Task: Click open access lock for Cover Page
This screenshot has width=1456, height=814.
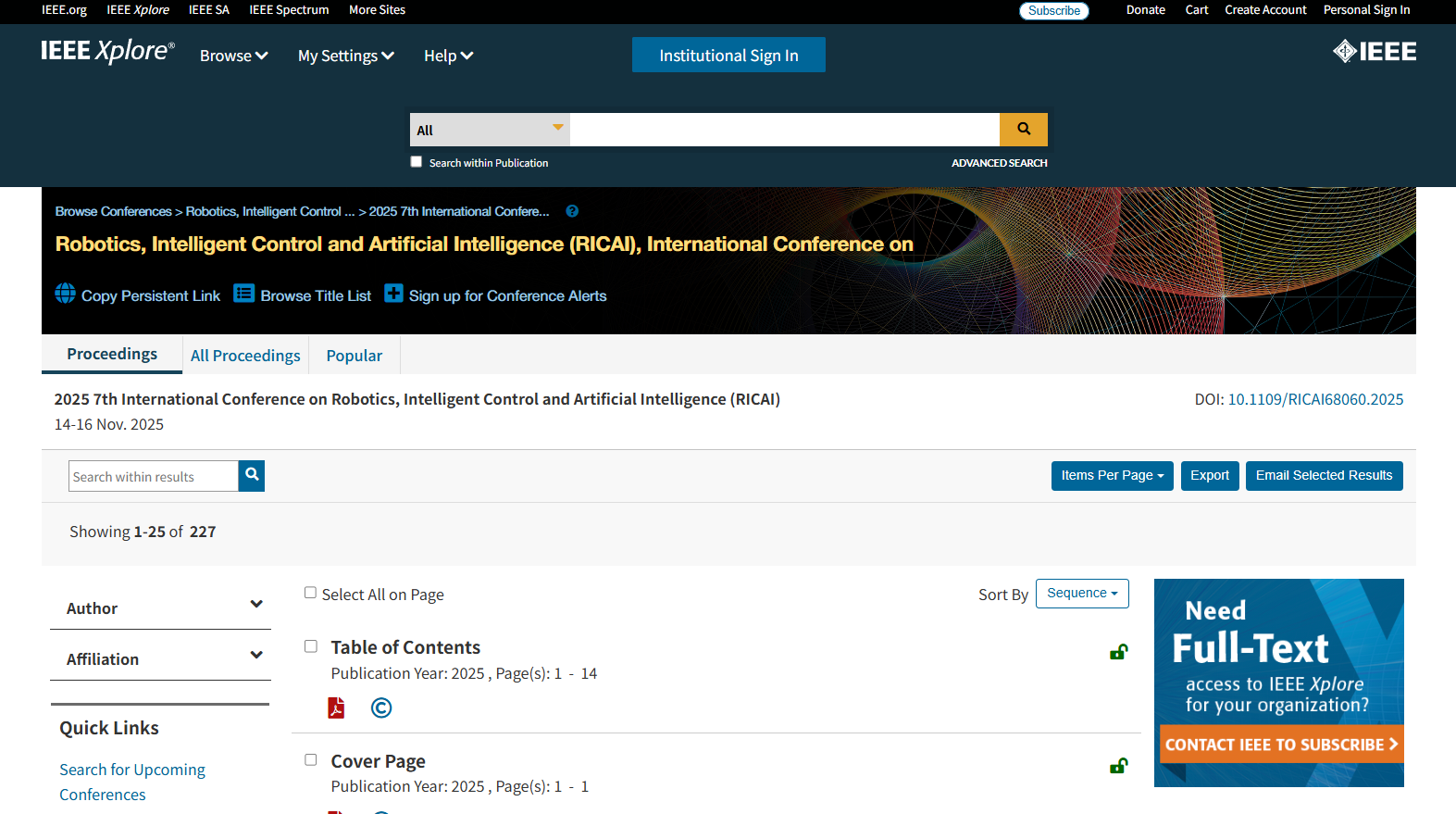Action: (1119, 766)
